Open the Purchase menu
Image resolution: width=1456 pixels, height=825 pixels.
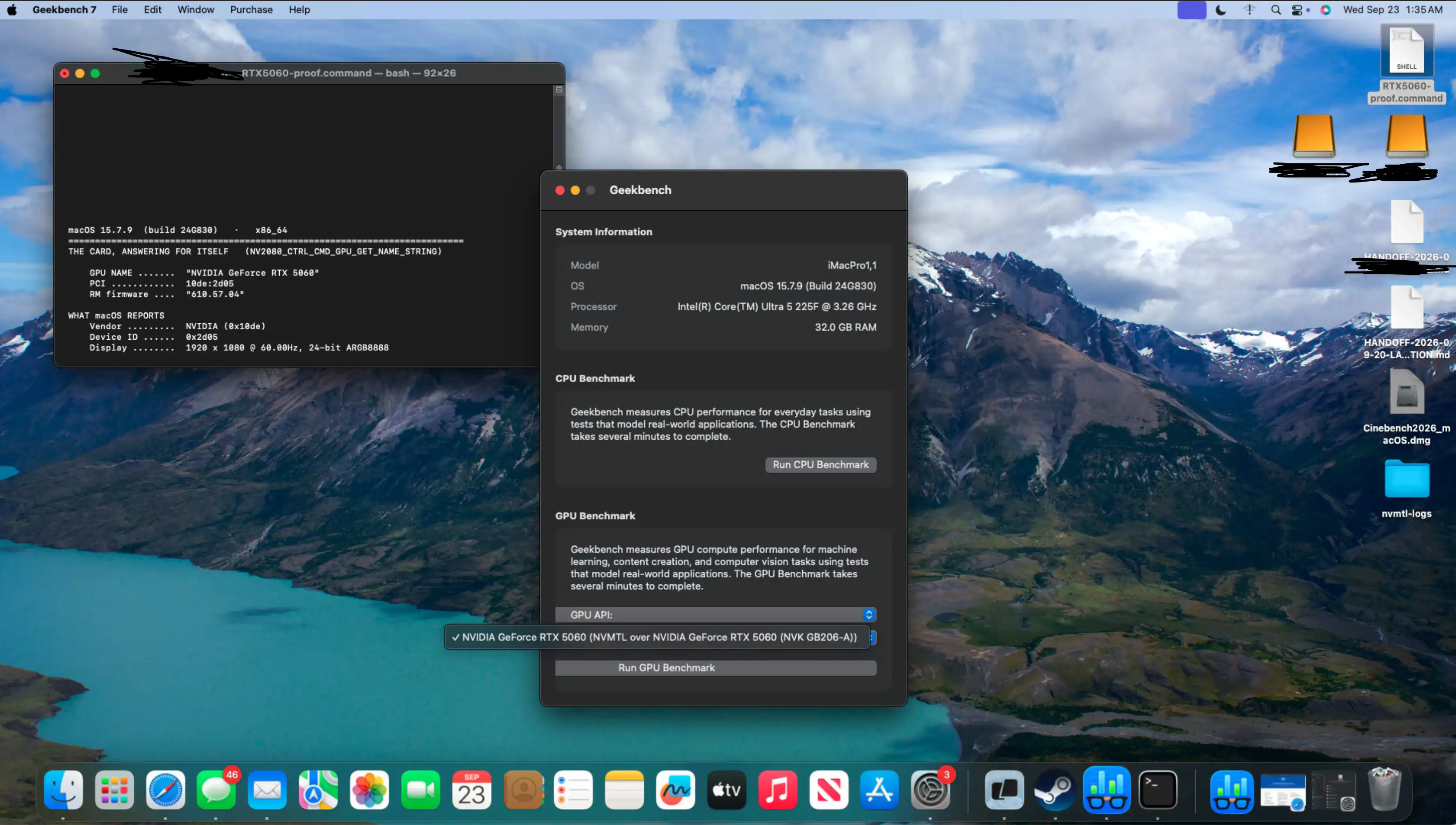pos(251,10)
